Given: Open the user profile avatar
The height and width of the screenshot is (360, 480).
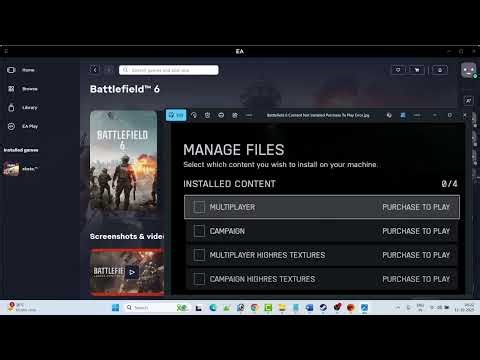Looking at the screenshot, I should coord(468,70).
